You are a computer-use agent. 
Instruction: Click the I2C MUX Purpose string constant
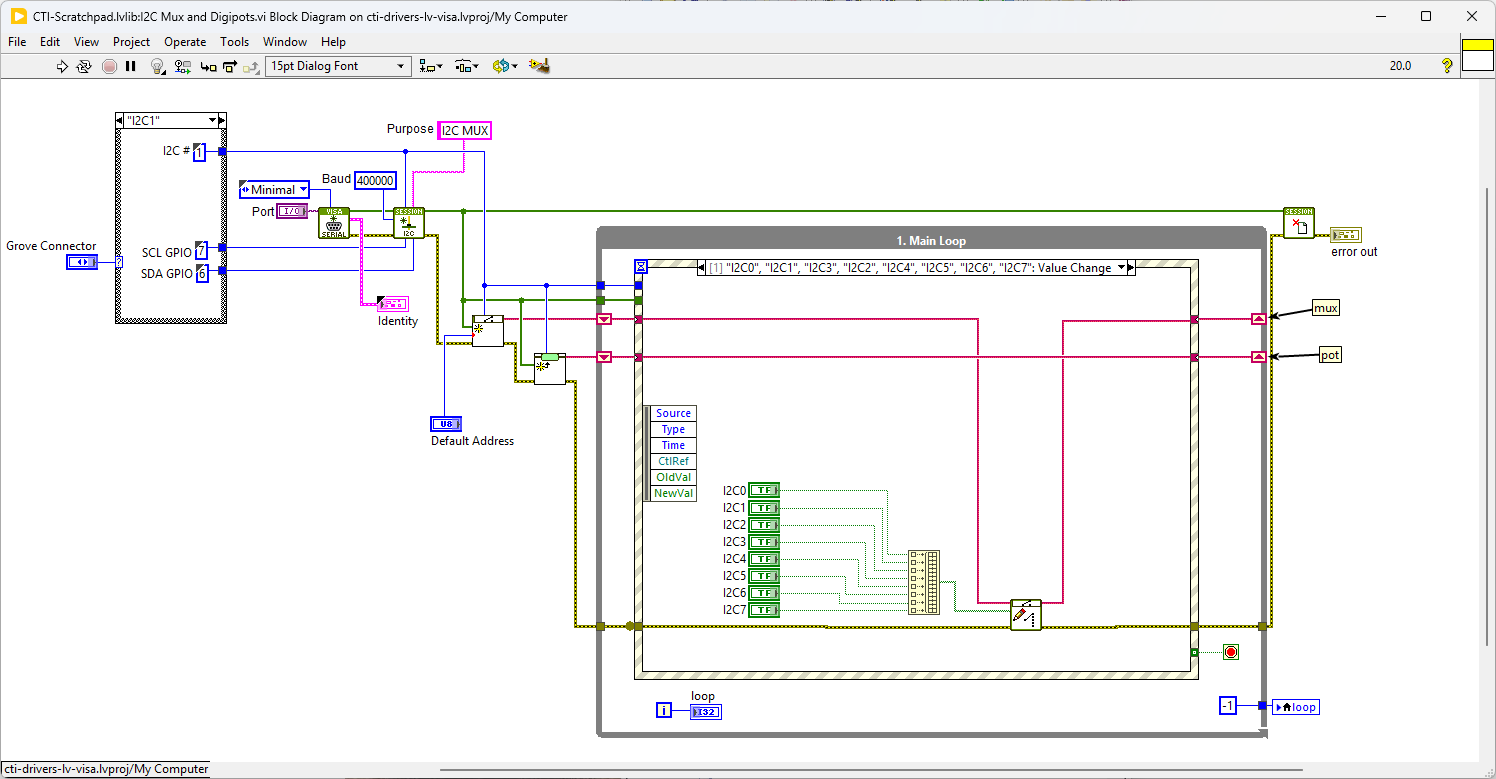465,130
